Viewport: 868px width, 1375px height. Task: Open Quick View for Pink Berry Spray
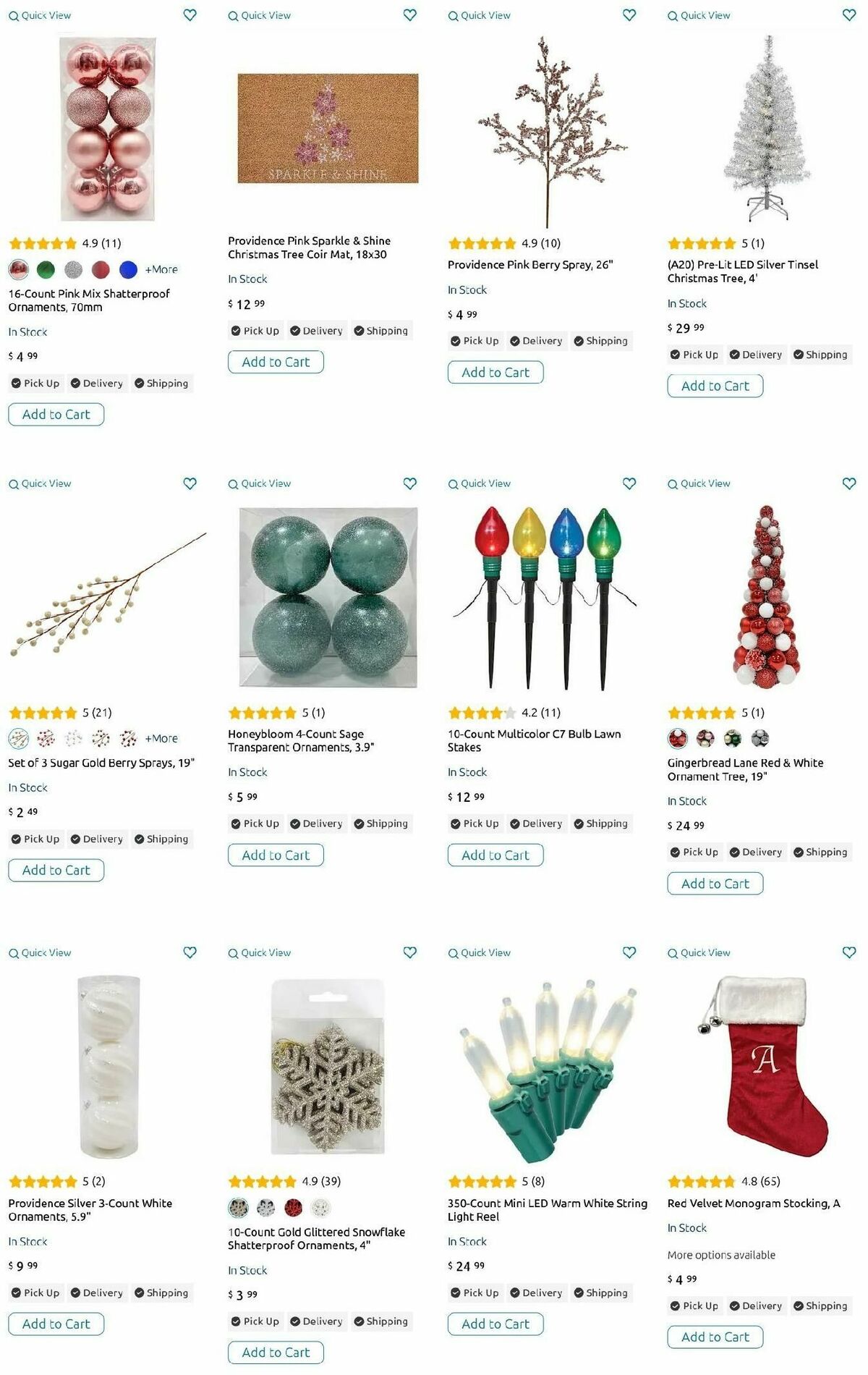(x=479, y=15)
